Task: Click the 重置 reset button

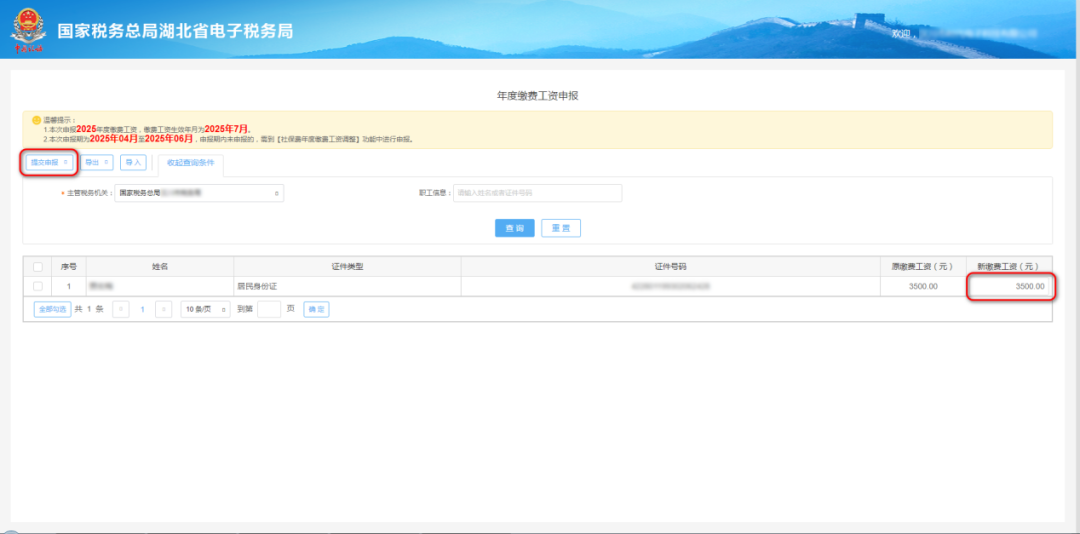Action: [x=561, y=228]
